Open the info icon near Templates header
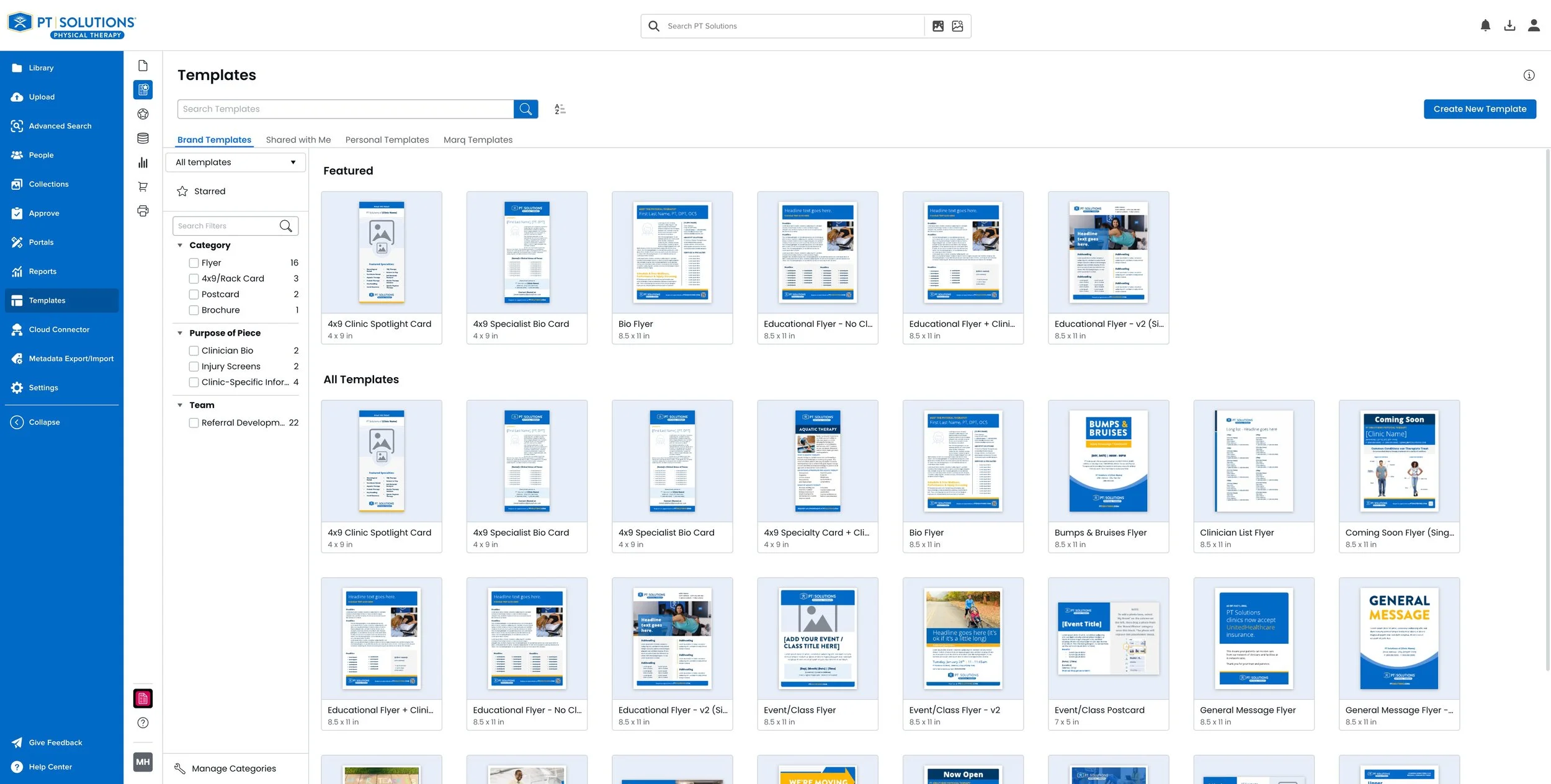The width and height of the screenshot is (1551, 784). coord(1529,75)
